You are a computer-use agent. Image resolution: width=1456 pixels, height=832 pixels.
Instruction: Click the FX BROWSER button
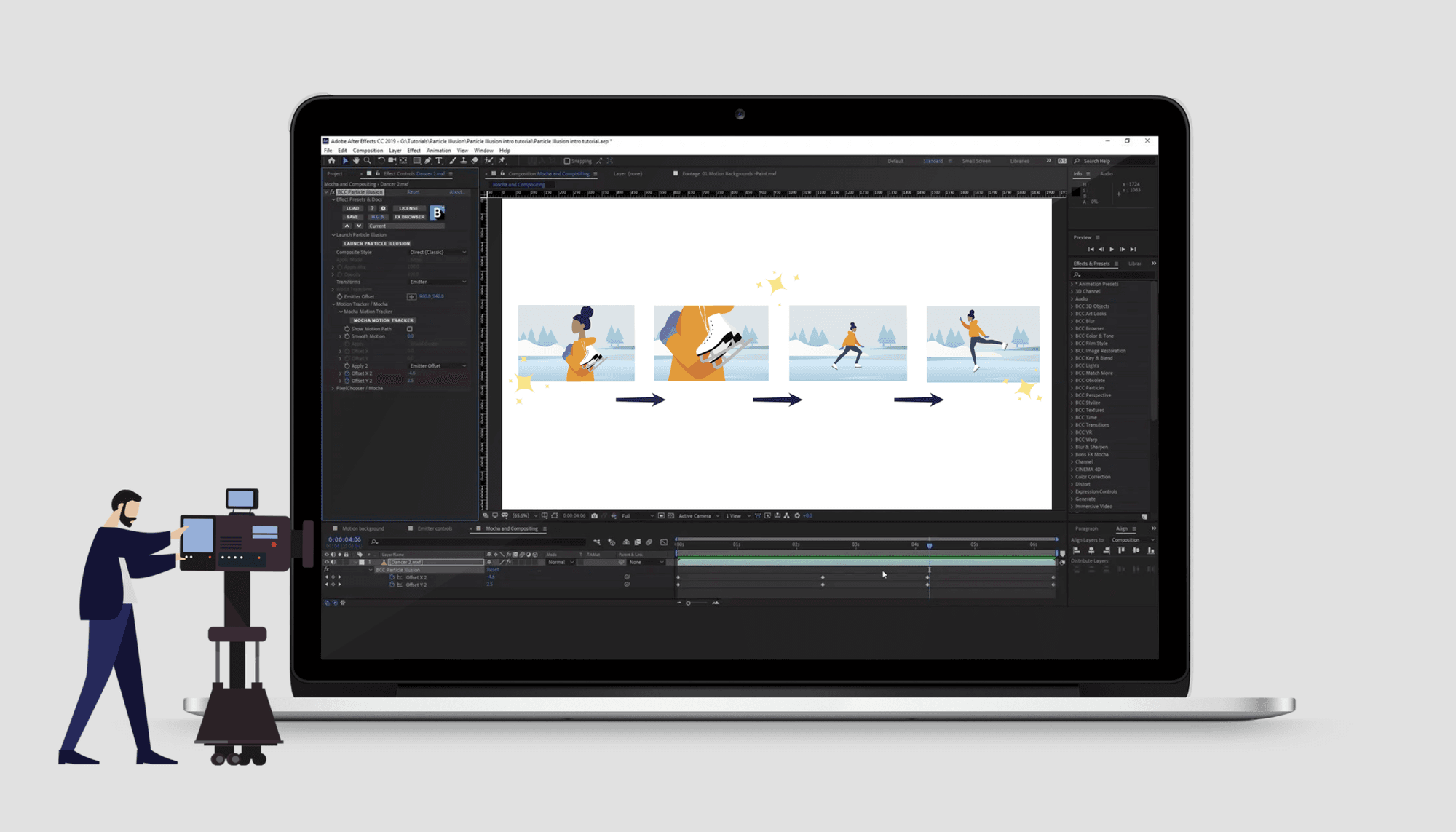(x=410, y=217)
